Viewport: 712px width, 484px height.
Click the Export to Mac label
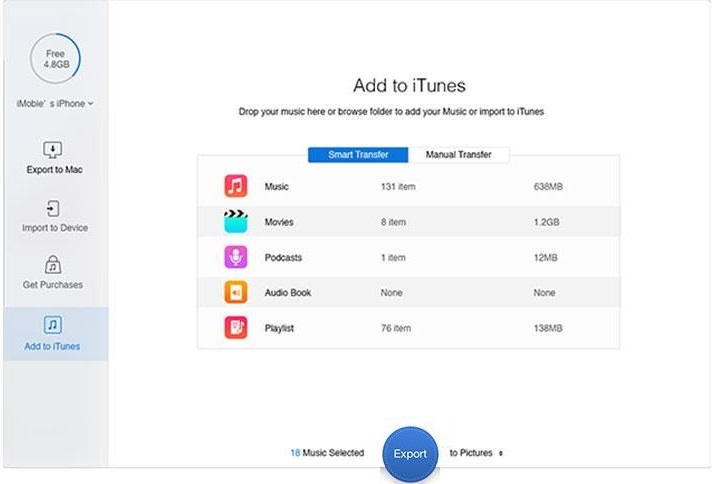[54, 170]
